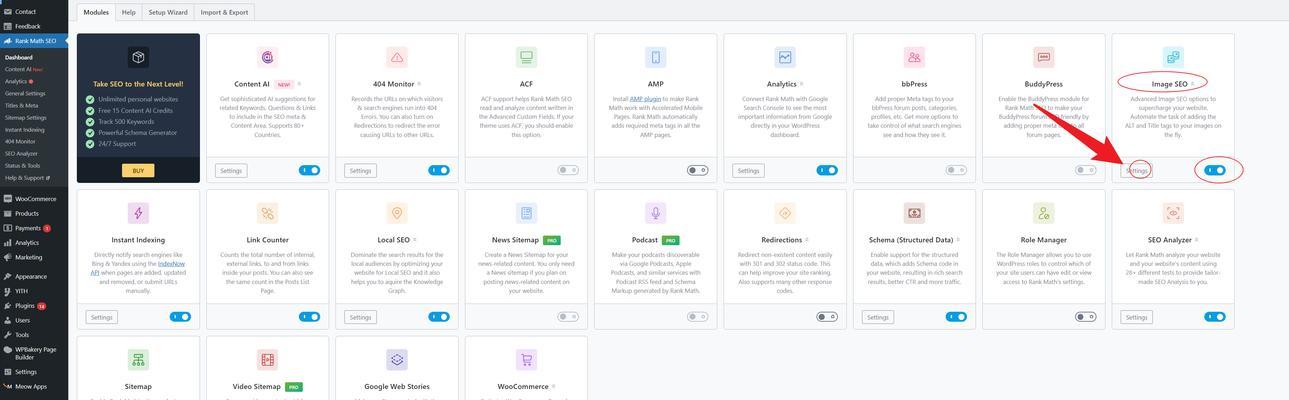Click the BuddyPress chat icon
The width and height of the screenshot is (1289, 400).
point(1044,57)
